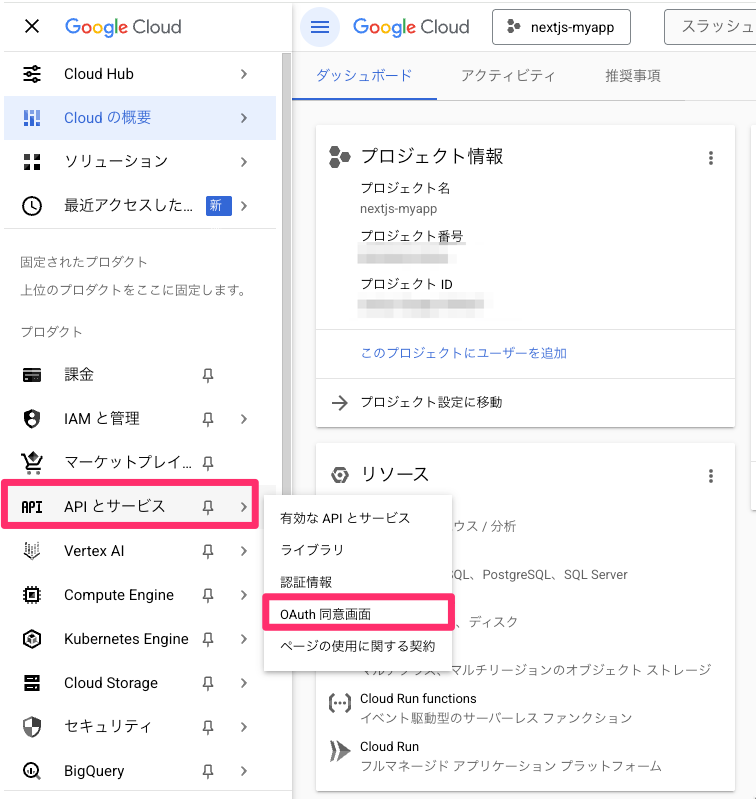The width and height of the screenshot is (756, 799).
Task: Expand the ソリューション submenu chevron
Action: pyautogui.click(x=244, y=162)
